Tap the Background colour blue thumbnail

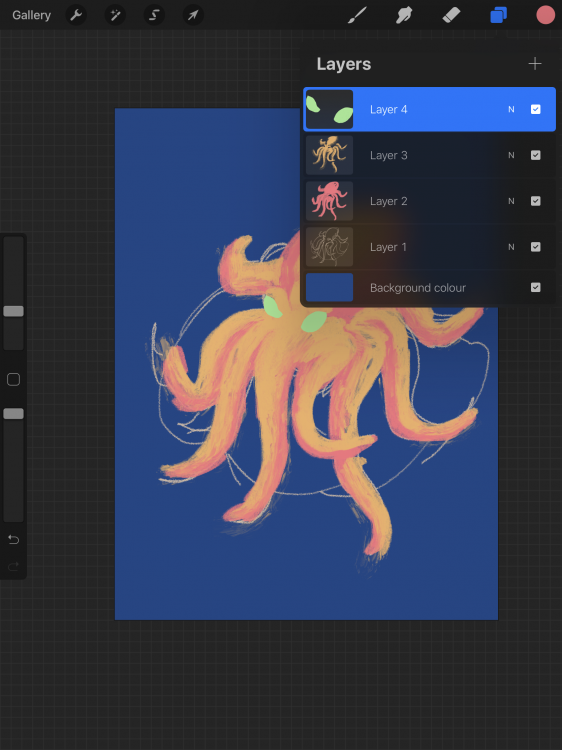pyautogui.click(x=330, y=287)
